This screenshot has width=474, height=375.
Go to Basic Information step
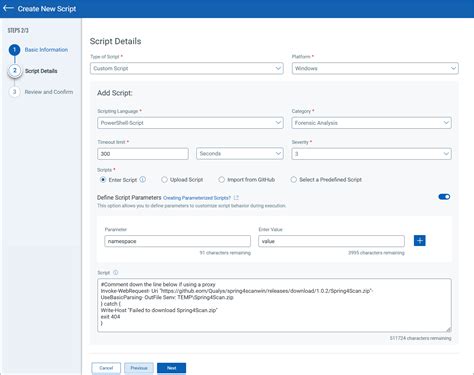click(x=46, y=50)
